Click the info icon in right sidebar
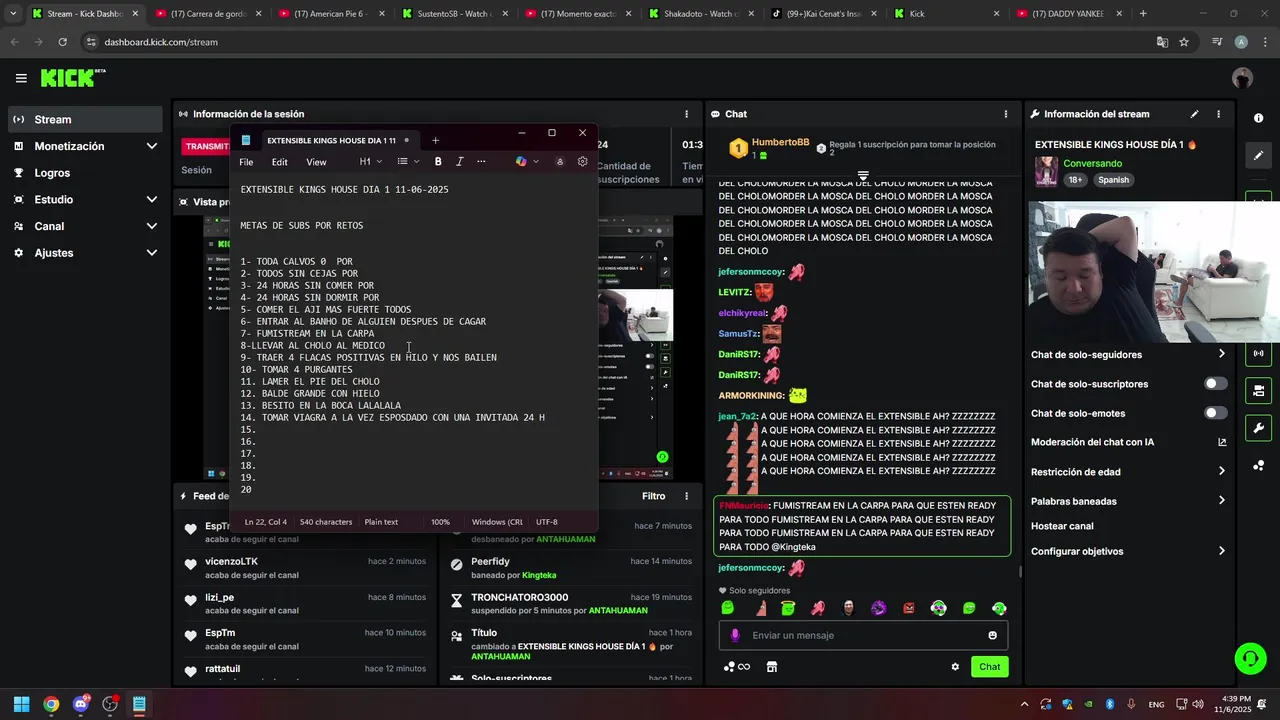This screenshot has height=720, width=1280. click(1258, 118)
